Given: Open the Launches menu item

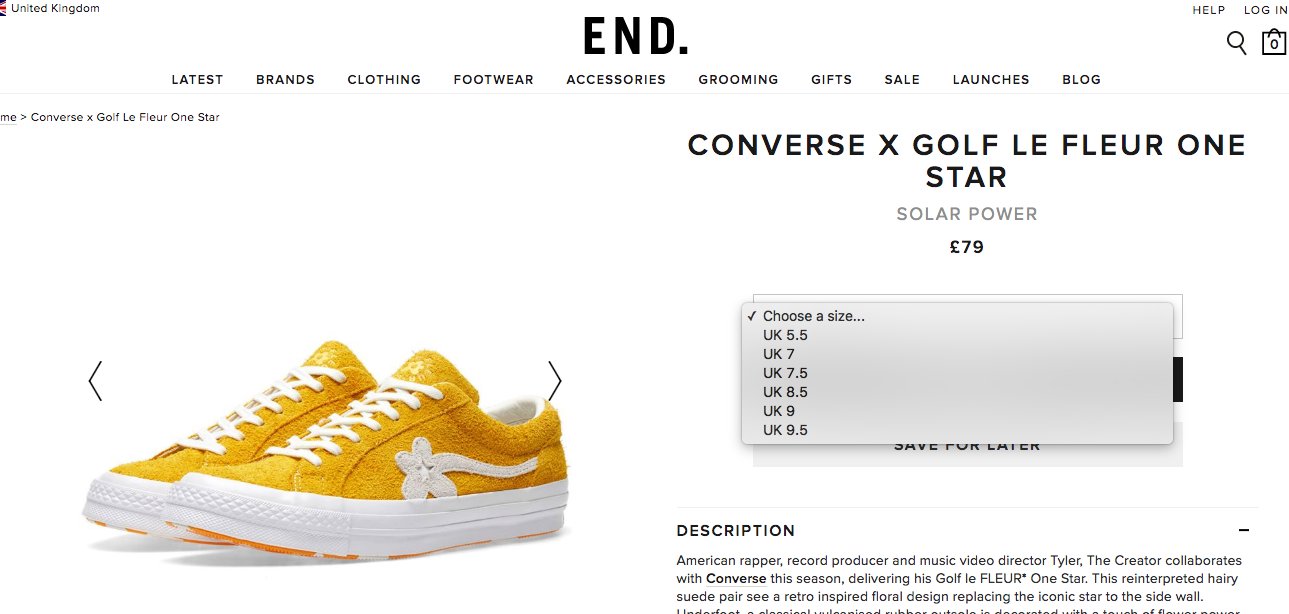Looking at the screenshot, I should tap(991, 80).
